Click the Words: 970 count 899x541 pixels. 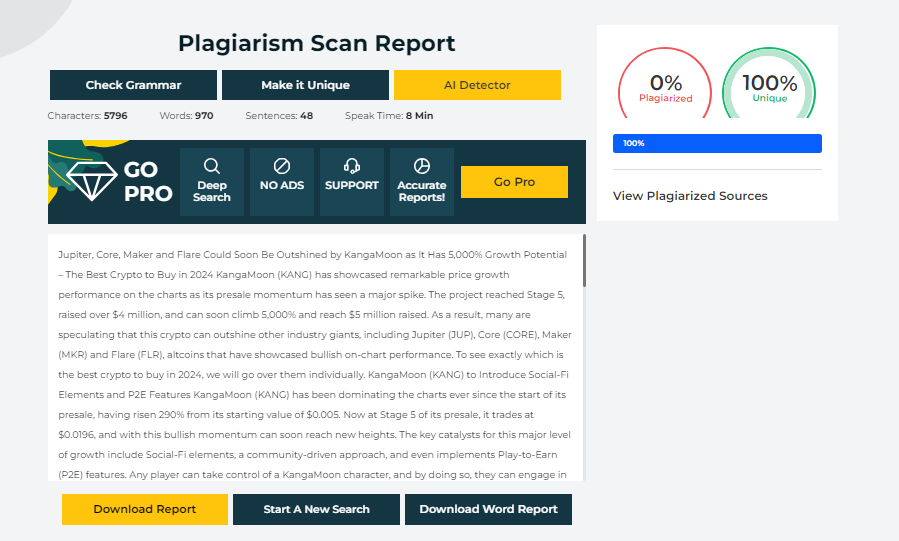tap(186, 116)
